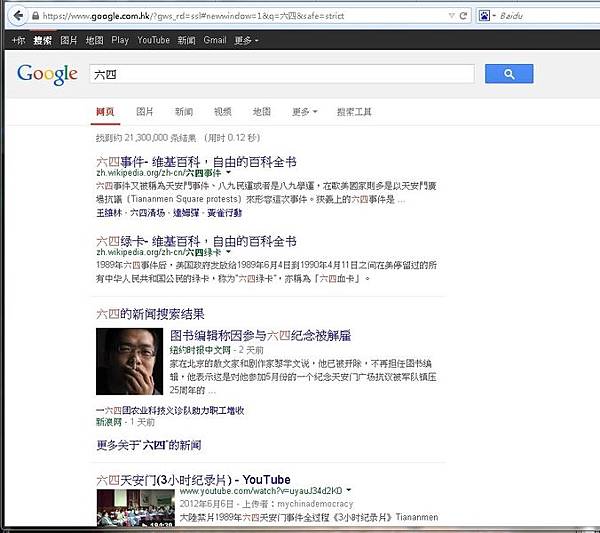Open news story 图书编辑称因参与六四纪念被解雇
The width and height of the screenshot is (600, 533).
(x=260, y=336)
